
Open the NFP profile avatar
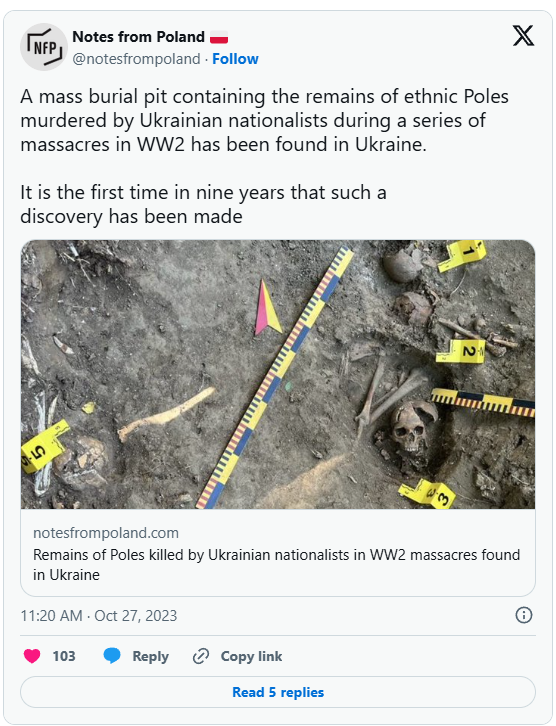44,47
